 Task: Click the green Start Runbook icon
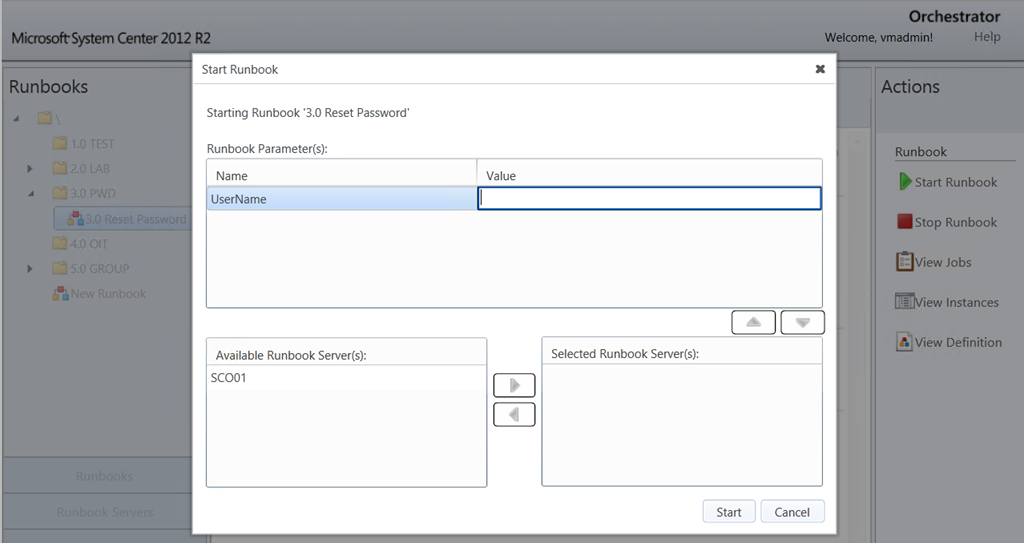(x=904, y=182)
